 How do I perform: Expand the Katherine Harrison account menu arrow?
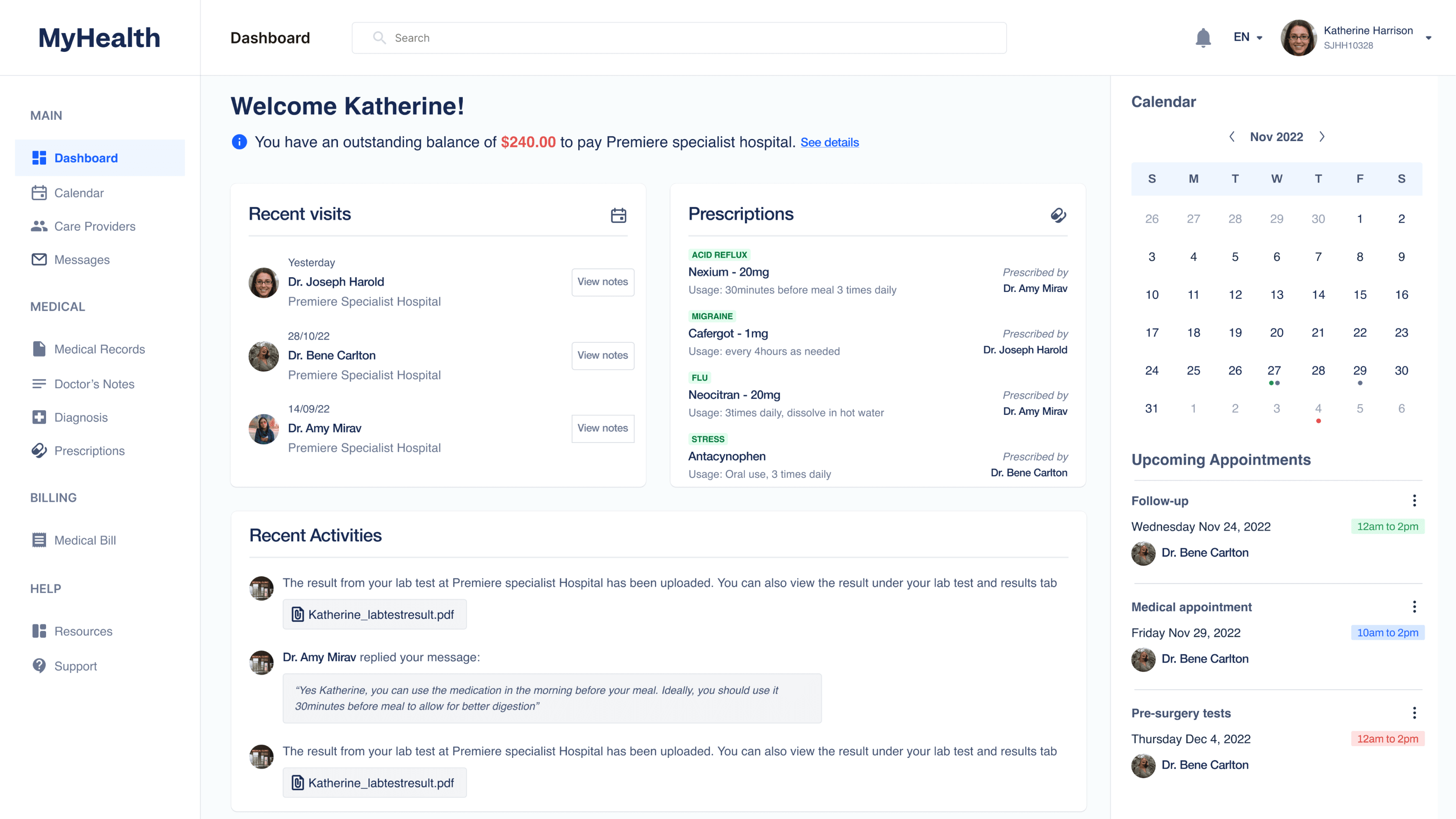pos(1428,38)
